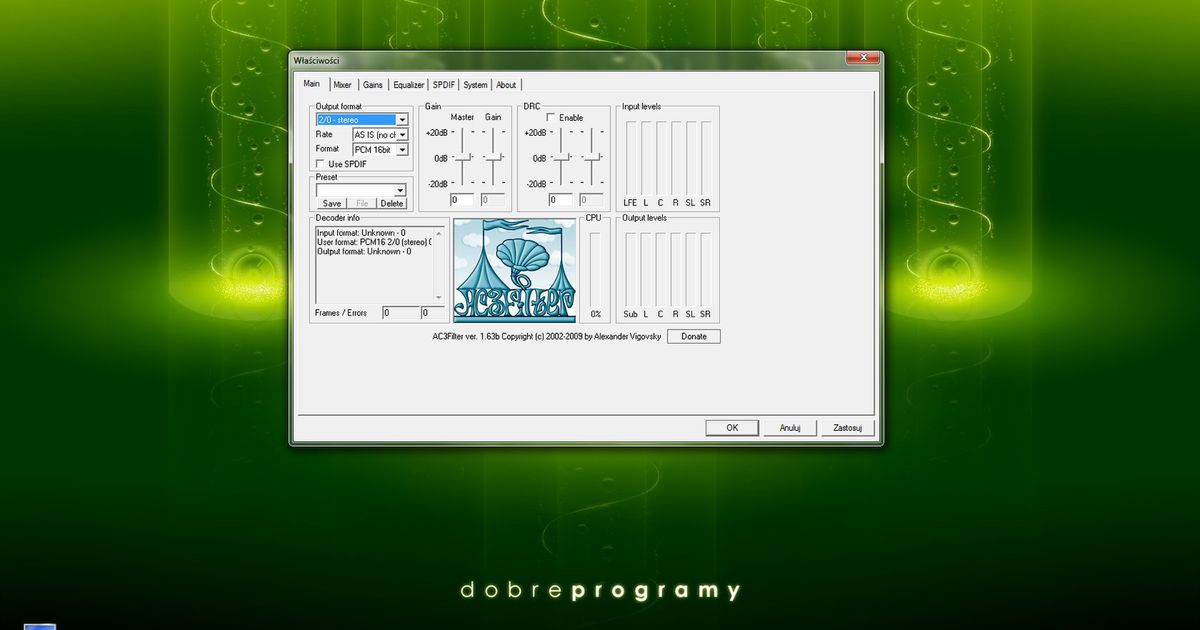The height and width of the screenshot is (630, 1200).
Task: Open the Equalizer tab
Action: (x=408, y=84)
